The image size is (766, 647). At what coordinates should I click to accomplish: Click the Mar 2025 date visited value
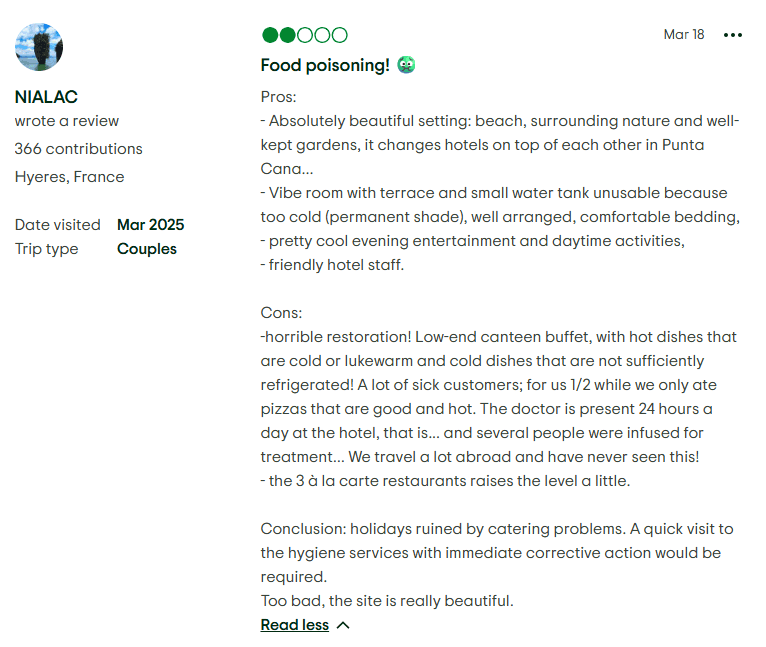(x=150, y=224)
